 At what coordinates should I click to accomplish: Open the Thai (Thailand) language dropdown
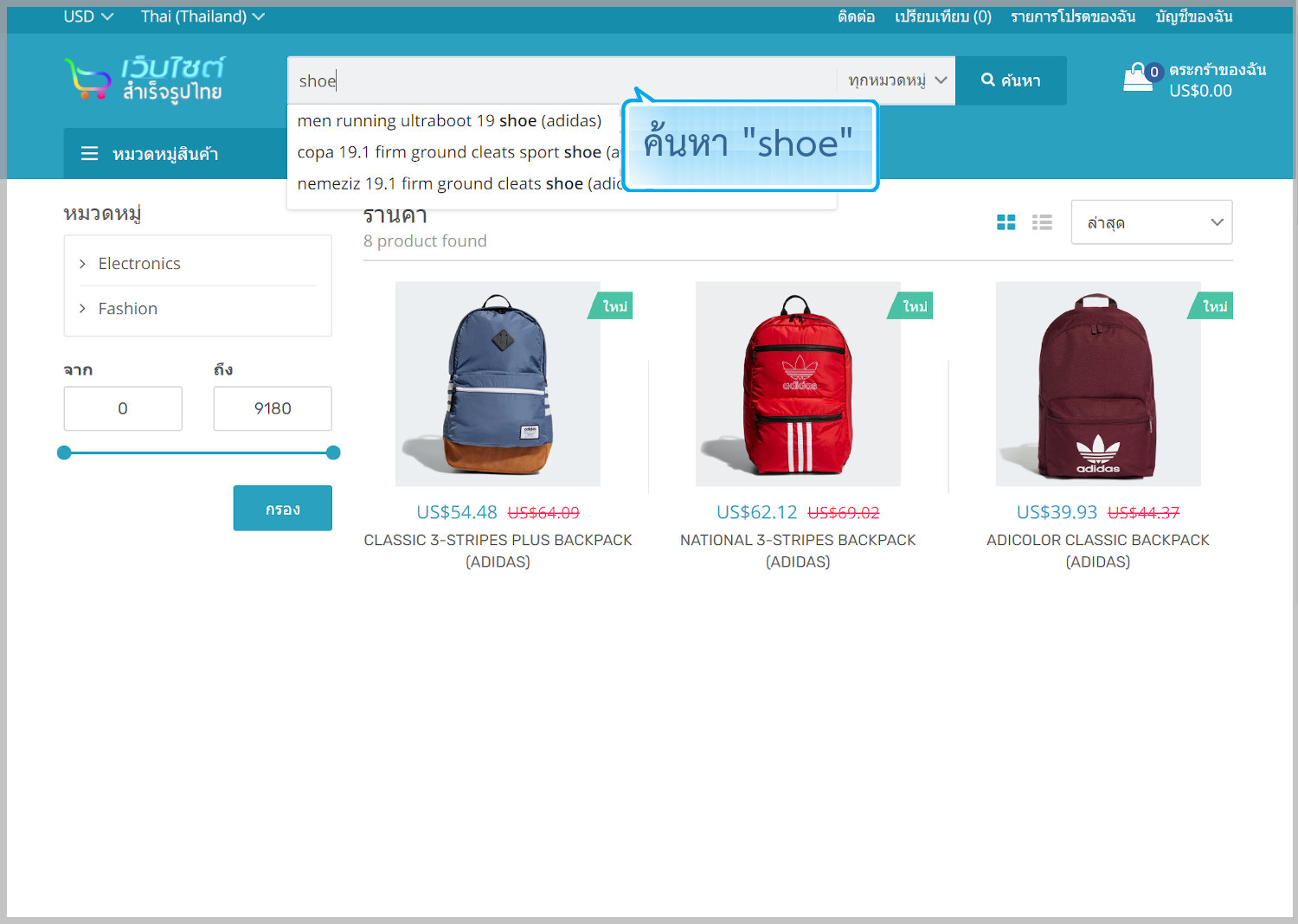(202, 16)
